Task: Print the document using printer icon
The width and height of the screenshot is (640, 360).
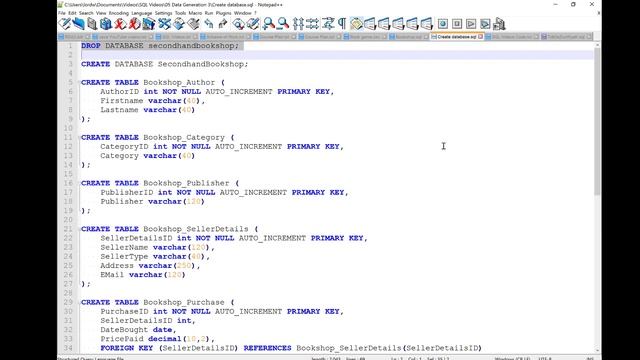Action: click(149, 24)
